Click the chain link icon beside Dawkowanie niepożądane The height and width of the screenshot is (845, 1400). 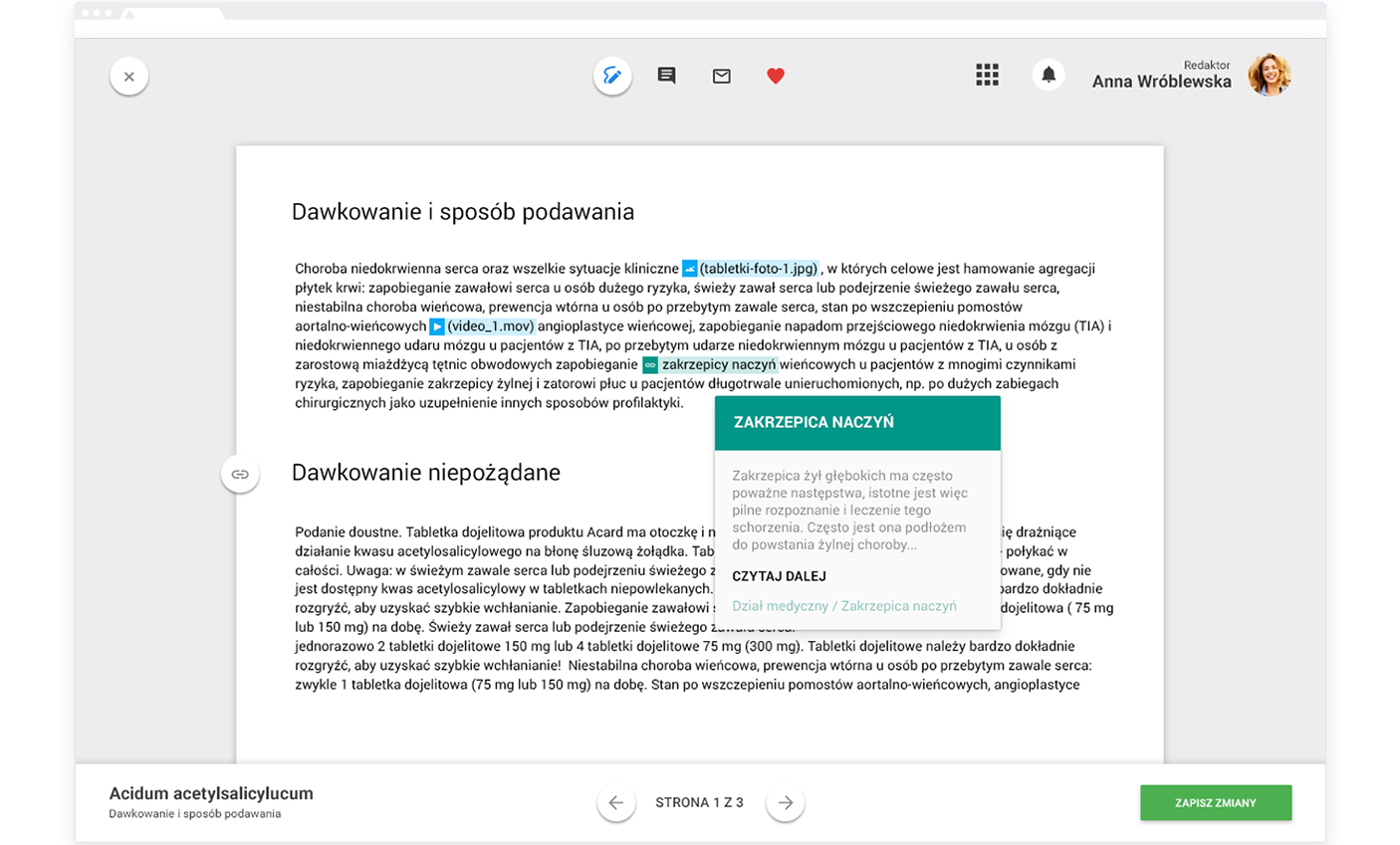click(240, 475)
